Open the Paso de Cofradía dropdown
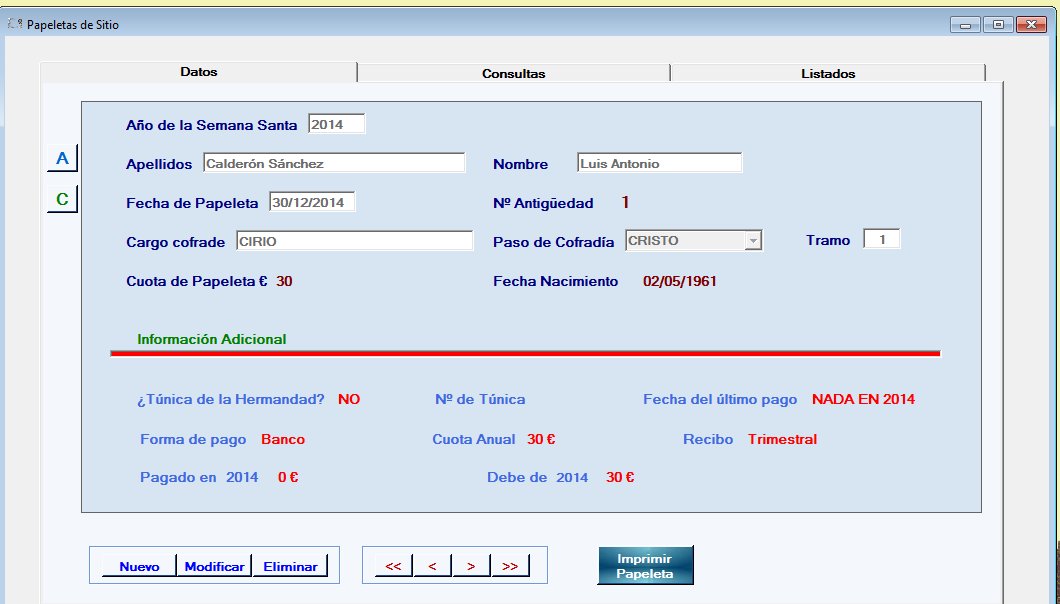This screenshot has width=1060, height=604. [754, 241]
